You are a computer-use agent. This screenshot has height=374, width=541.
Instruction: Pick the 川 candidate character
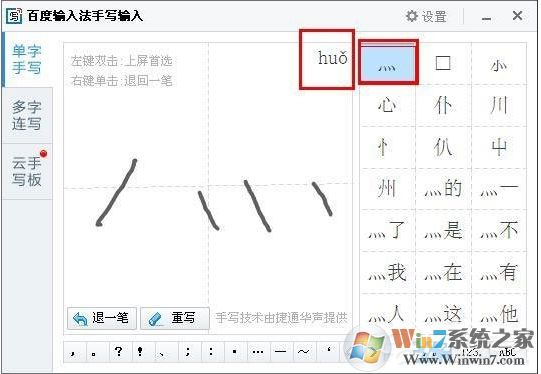pyautogui.click(x=499, y=105)
